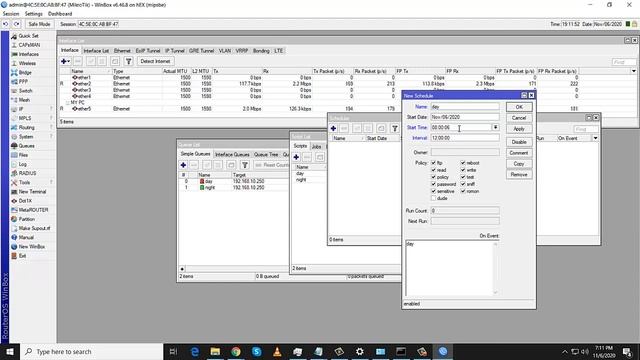The height and width of the screenshot is (360, 640).
Task: Click Apply in New Schedule
Action: 519,129
